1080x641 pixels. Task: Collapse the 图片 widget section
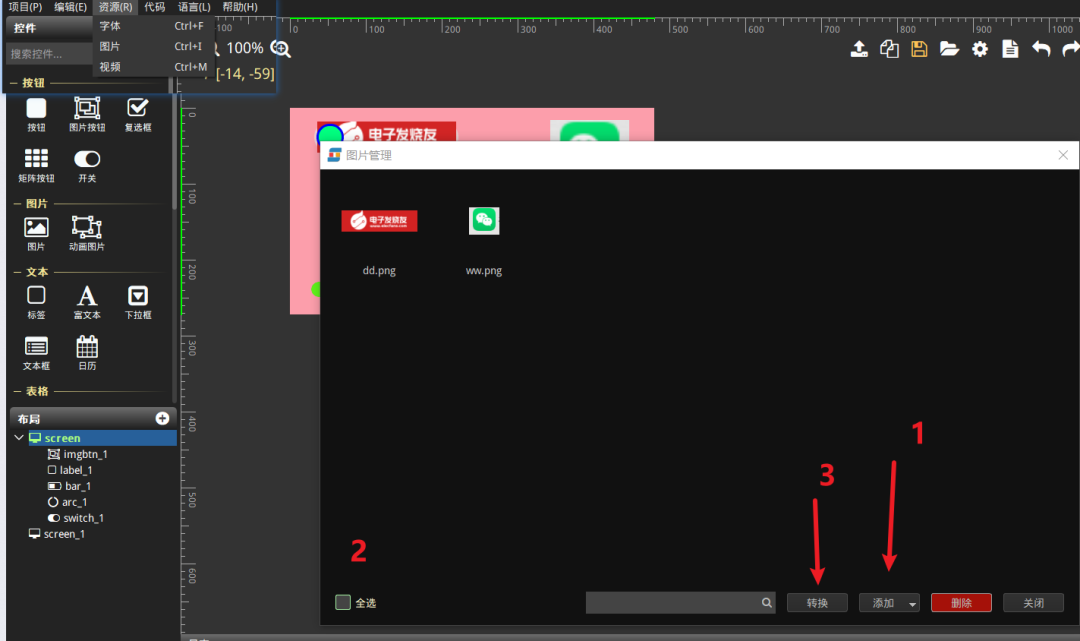[x=17, y=204]
